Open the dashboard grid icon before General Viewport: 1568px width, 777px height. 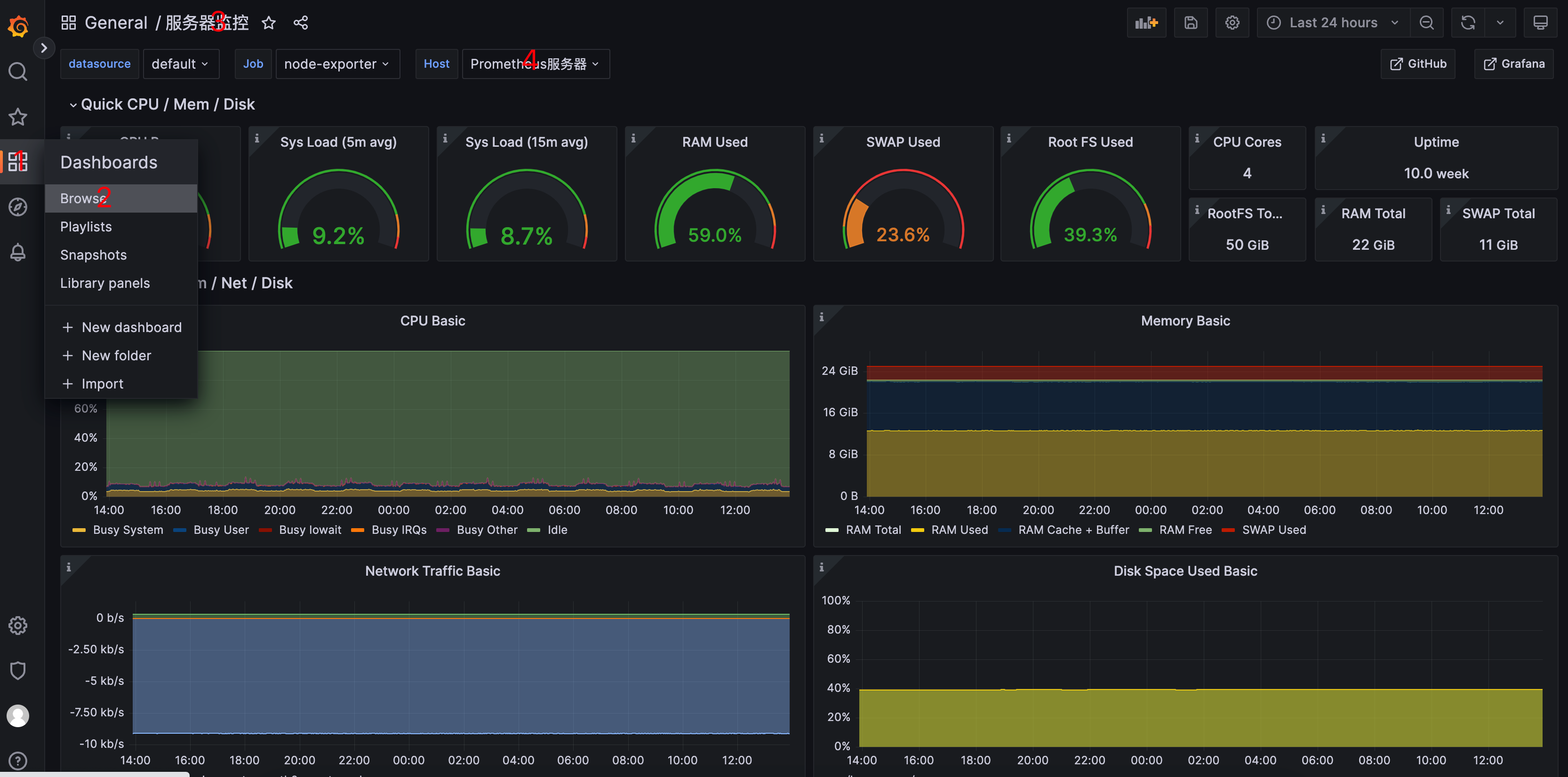(x=68, y=23)
